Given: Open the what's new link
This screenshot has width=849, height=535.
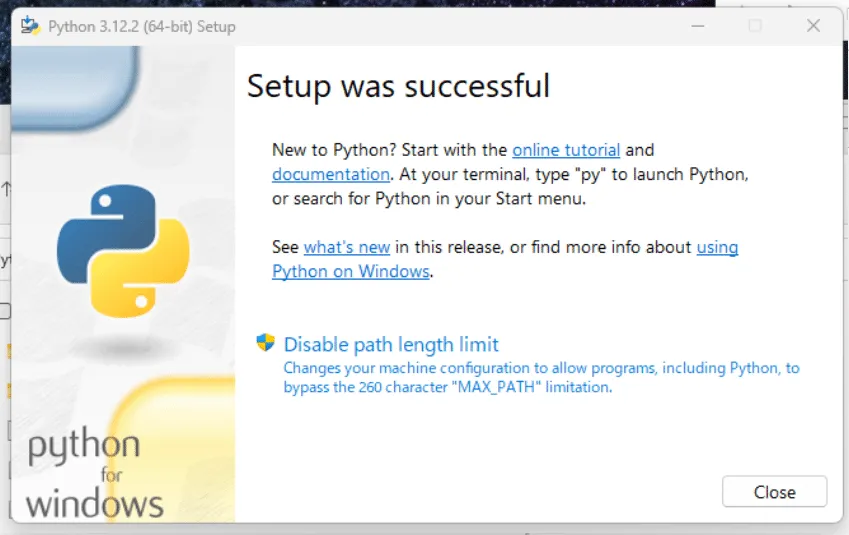Looking at the screenshot, I should 347,247.
